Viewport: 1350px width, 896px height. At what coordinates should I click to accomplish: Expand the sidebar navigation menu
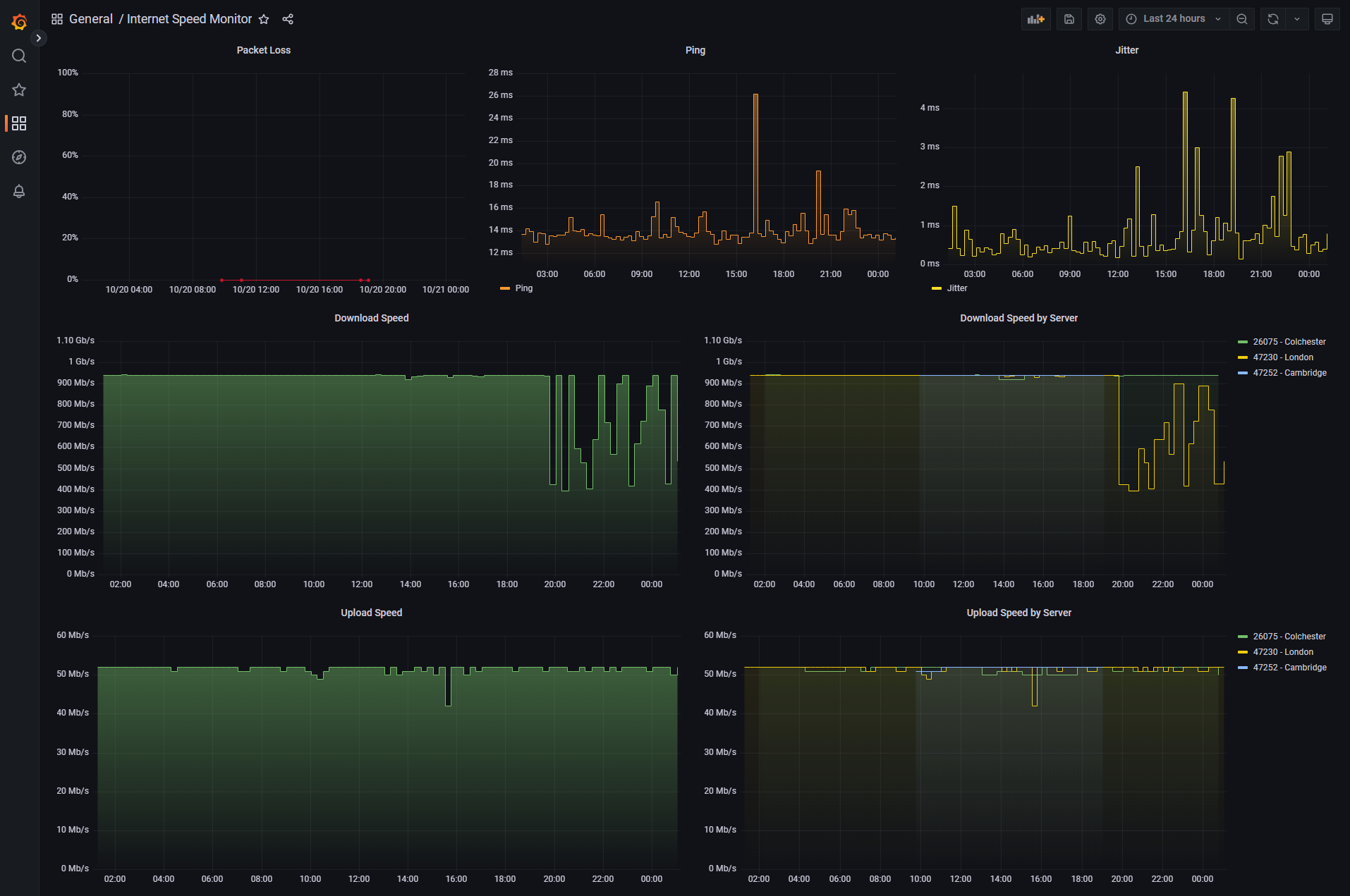(x=39, y=38)
